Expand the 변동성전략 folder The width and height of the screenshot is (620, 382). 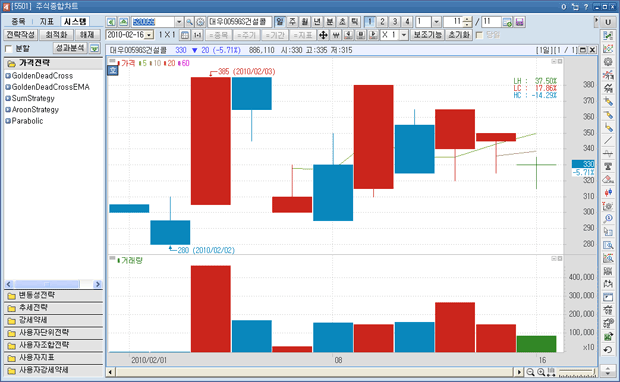[x=53, y=295]
